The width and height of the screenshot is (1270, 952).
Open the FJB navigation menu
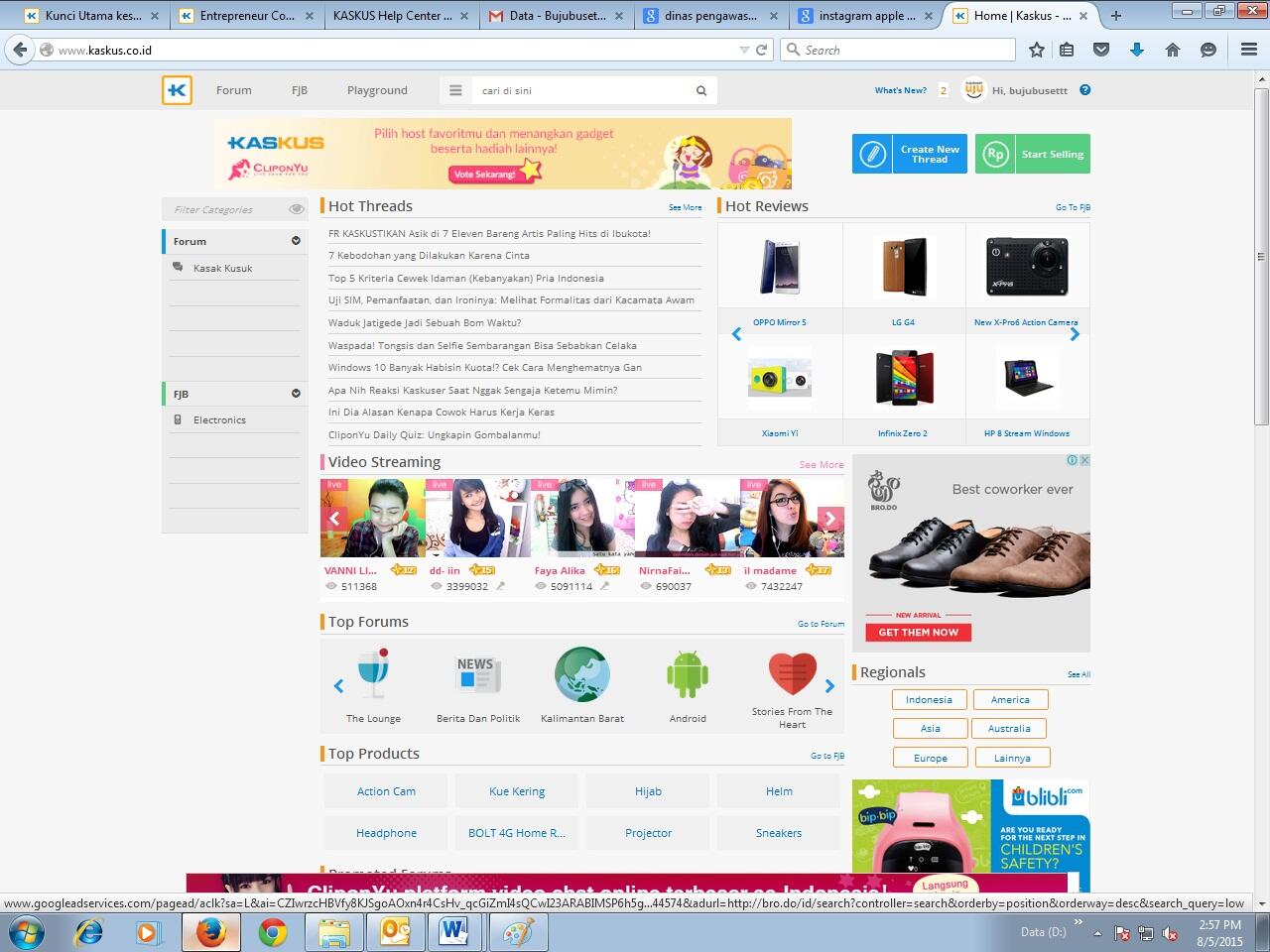click(300, 90)
